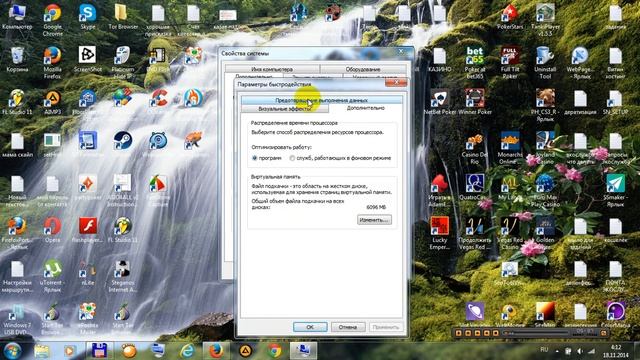
Task: Open Chrome from the taskbar
Action: click(275, 351)
